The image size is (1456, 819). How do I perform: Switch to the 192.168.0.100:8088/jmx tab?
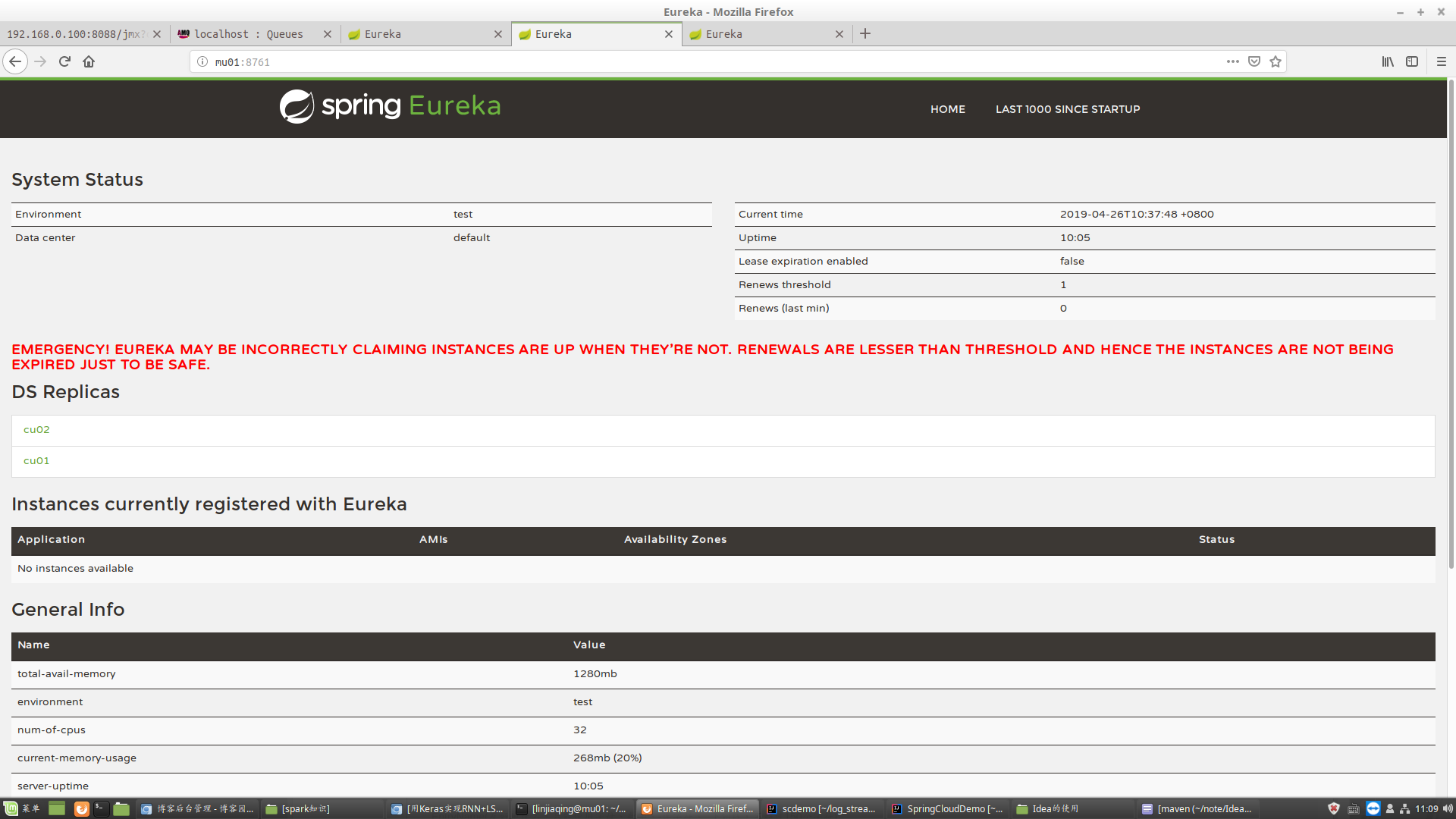click(76, 34)
